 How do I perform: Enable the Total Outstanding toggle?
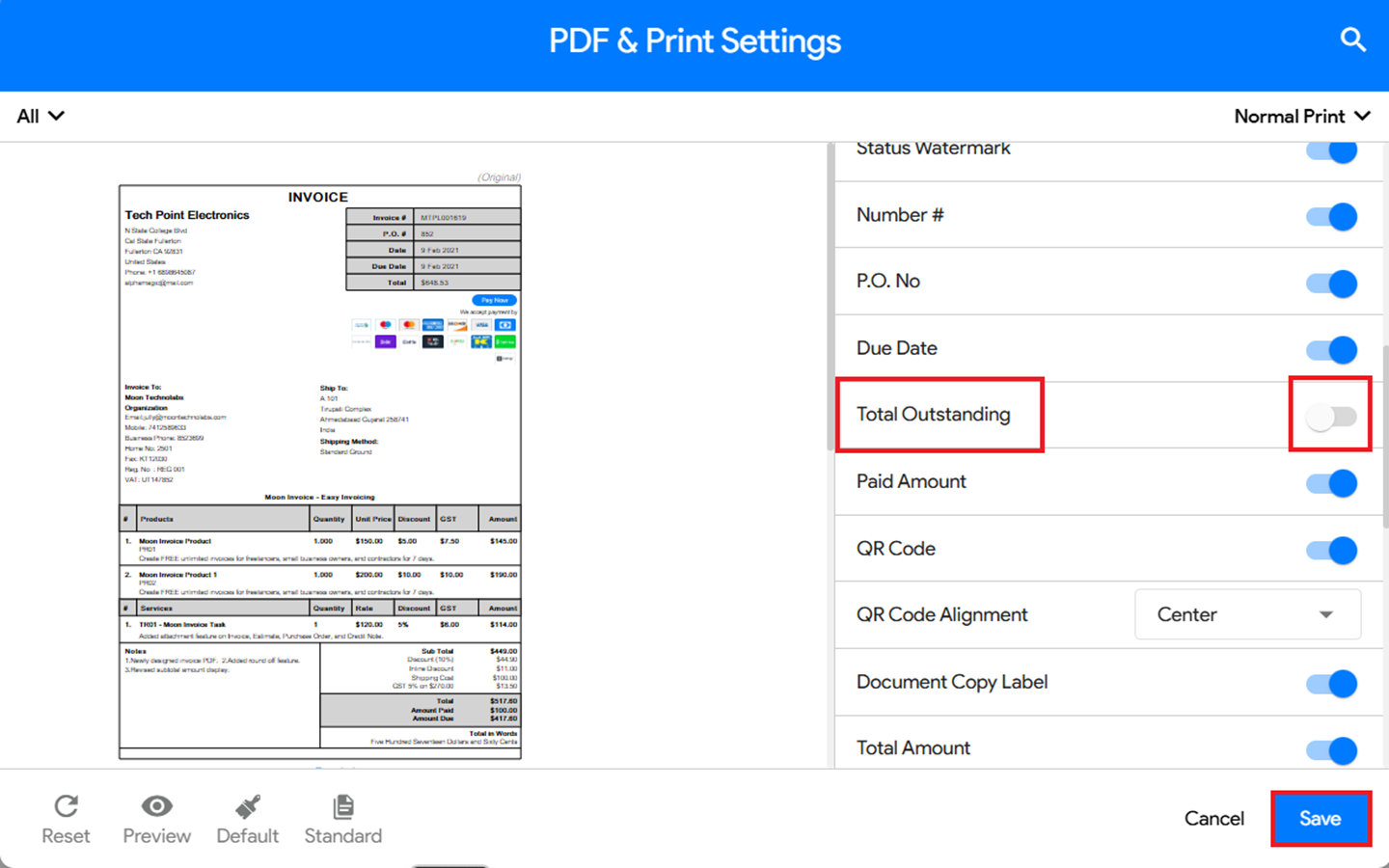click(1331, 417)
